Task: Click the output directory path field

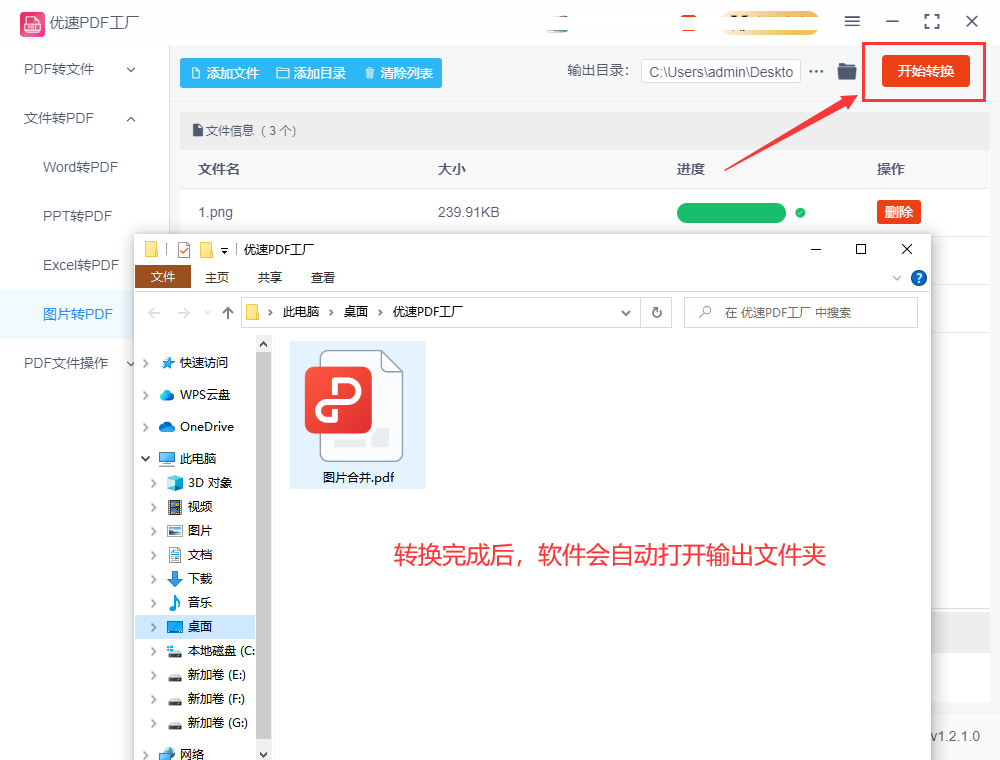Action: pyautogui.click(x=721, y=72)
